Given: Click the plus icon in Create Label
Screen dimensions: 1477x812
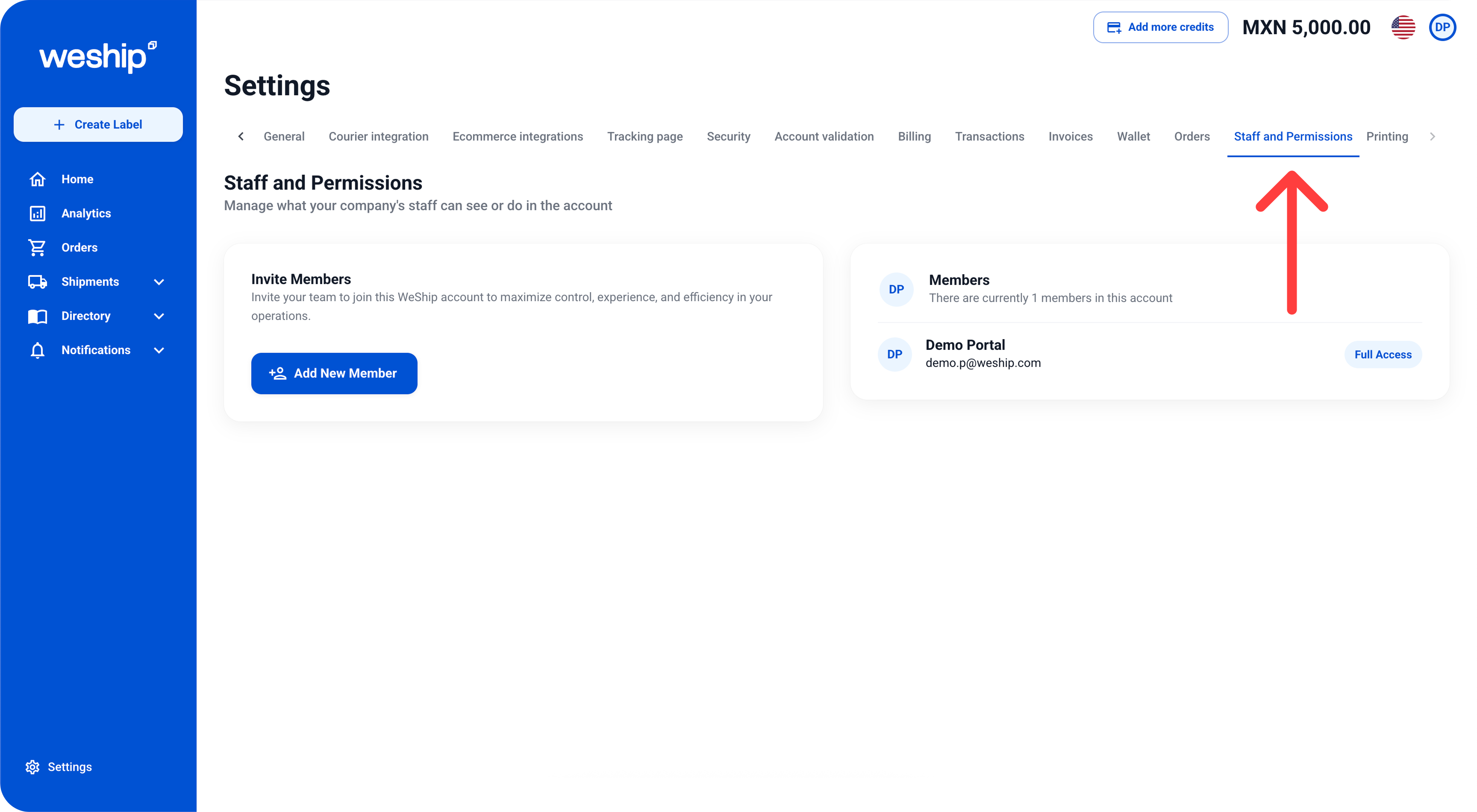Looking at the screenshot, I should coord(59,124).
